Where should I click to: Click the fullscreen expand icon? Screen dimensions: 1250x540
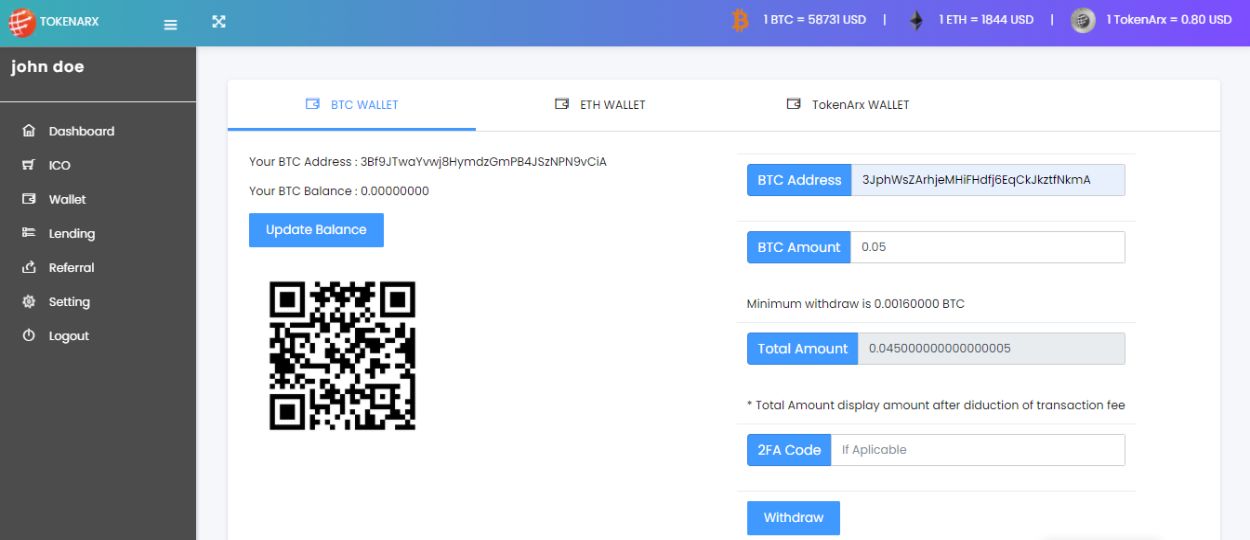219,21
